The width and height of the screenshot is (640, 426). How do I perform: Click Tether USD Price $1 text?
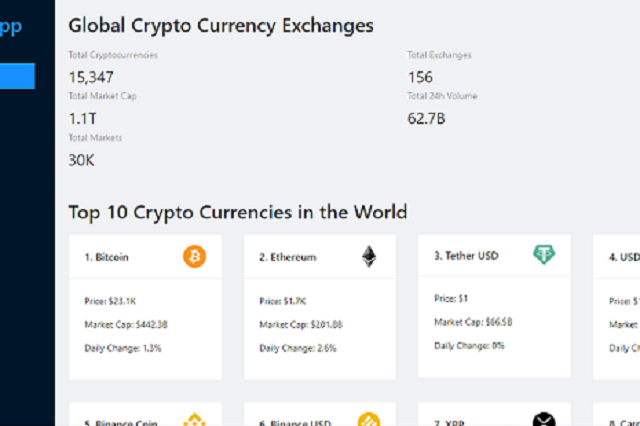[451, 299]
